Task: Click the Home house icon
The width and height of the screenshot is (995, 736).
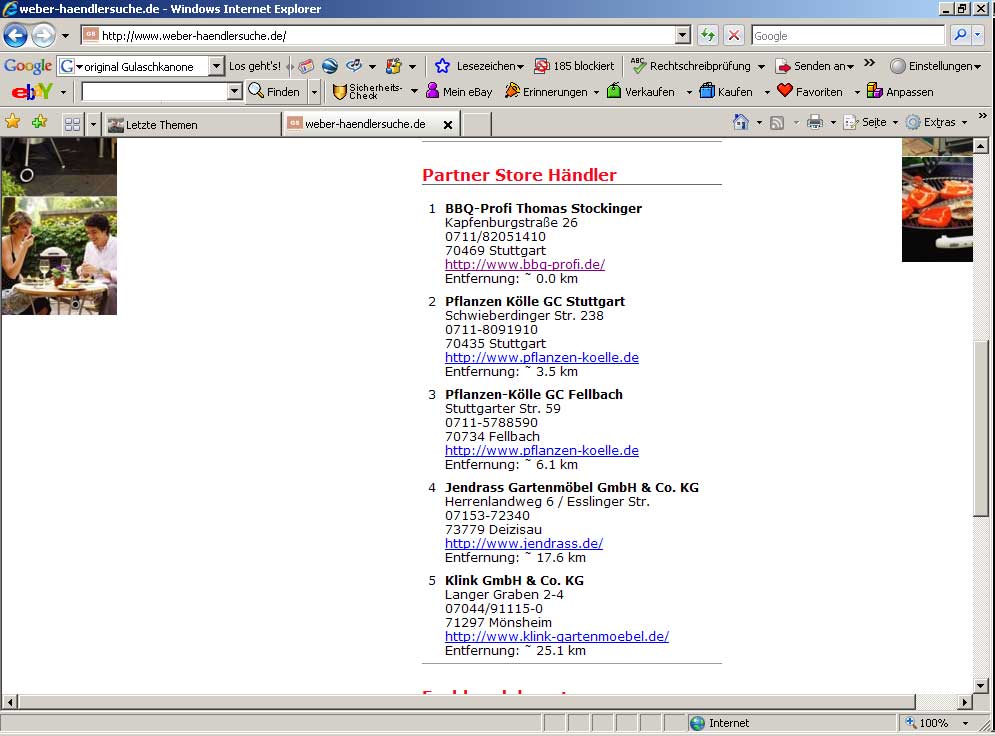Action: [x=741, y=122]
